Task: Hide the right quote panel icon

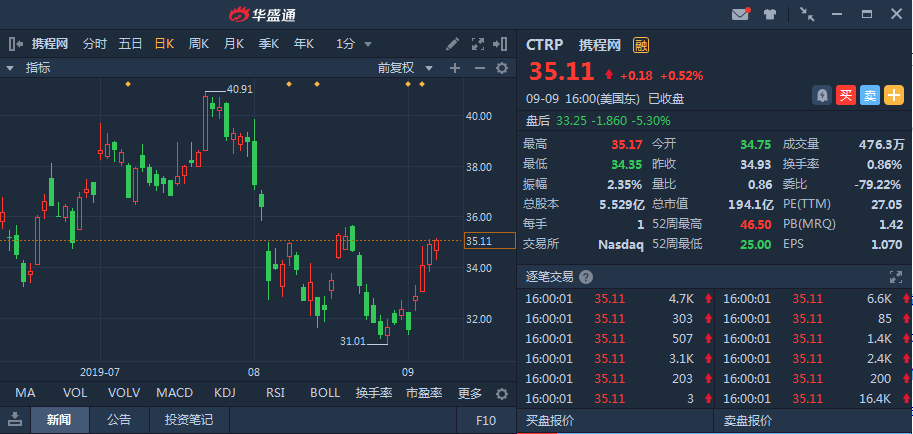Action: (500, 44)
